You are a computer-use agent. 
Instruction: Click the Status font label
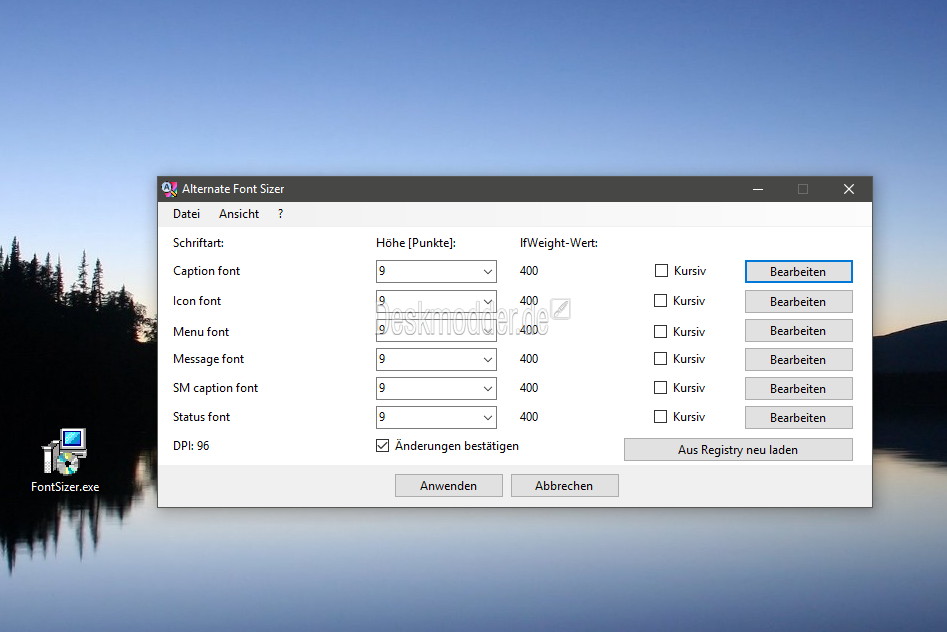[201, 417]
